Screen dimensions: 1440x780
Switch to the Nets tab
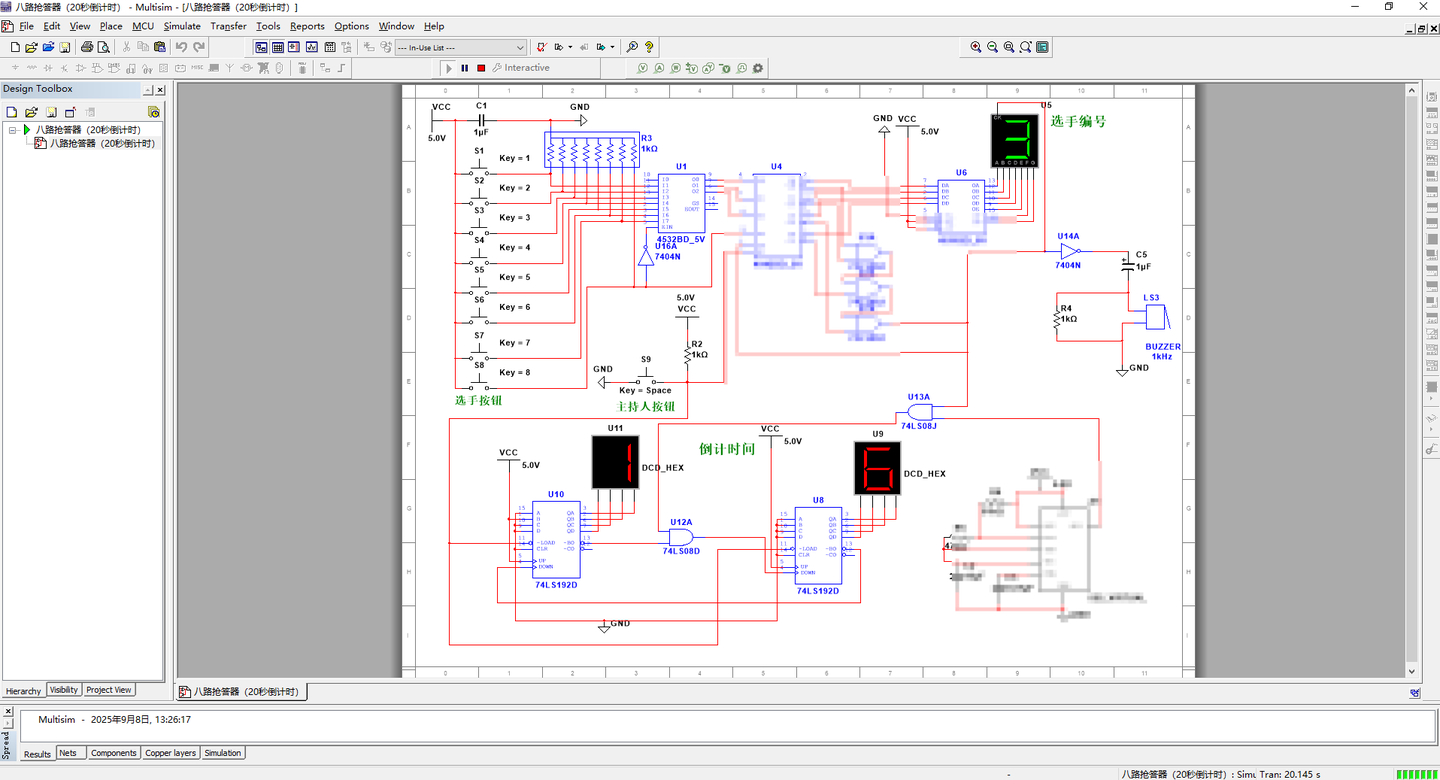[67, 753]
